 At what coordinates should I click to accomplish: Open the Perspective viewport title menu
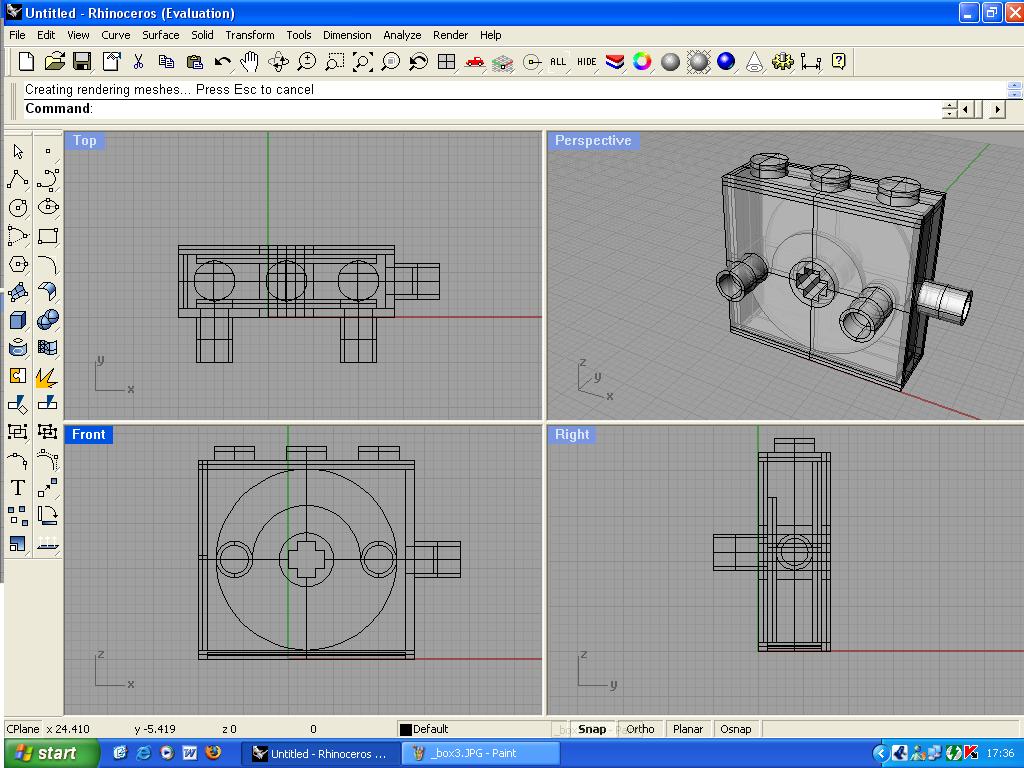click(x=593, y=141)
